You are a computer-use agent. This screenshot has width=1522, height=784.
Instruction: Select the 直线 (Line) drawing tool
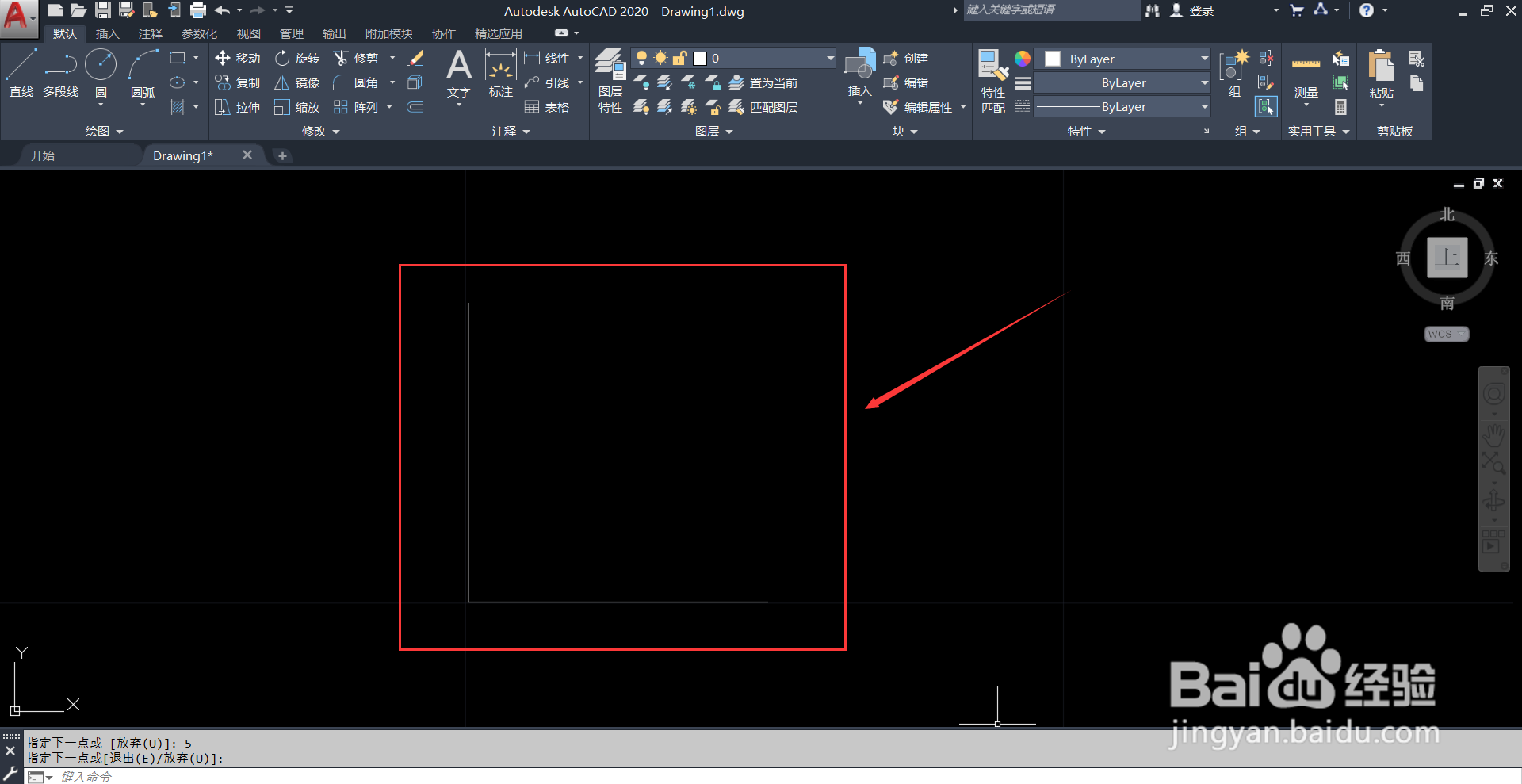(21, 71)
